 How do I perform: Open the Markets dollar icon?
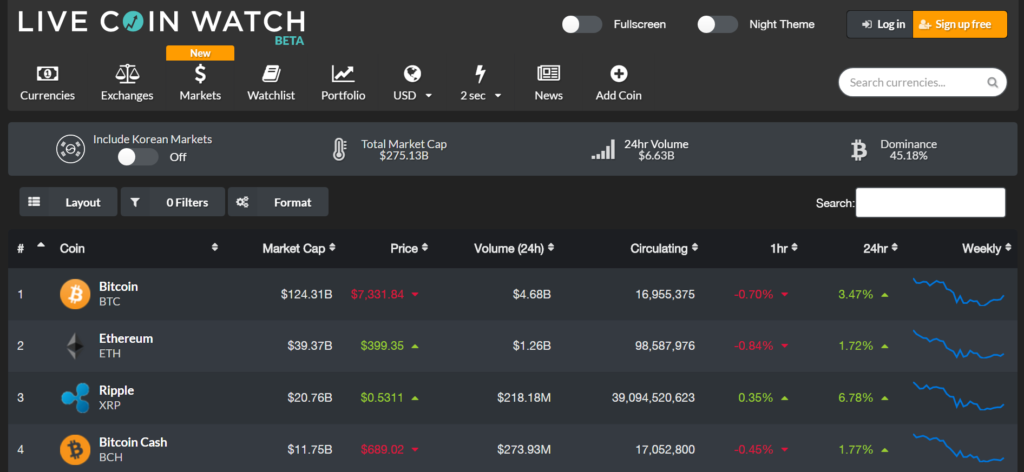200,74
